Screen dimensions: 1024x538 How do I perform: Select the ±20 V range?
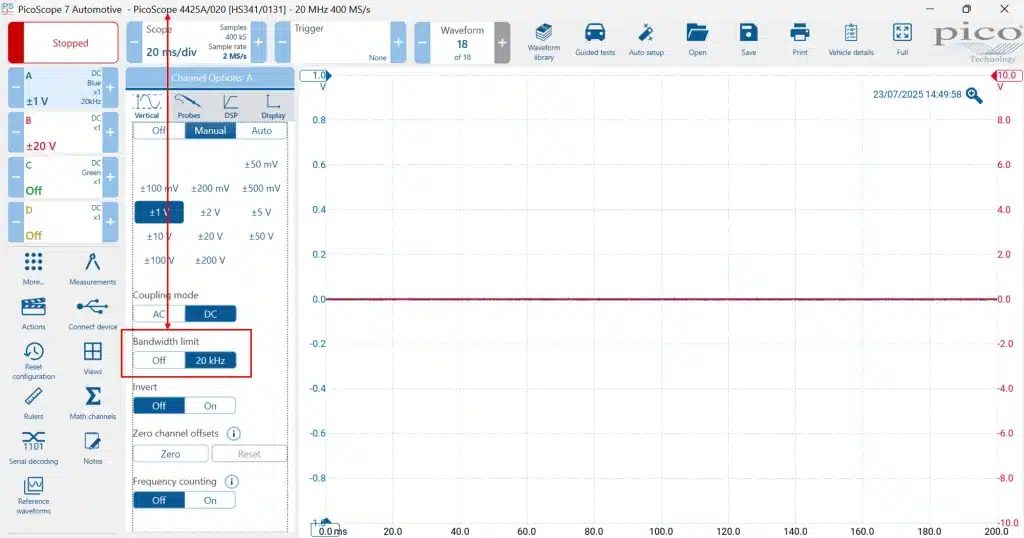210,236
